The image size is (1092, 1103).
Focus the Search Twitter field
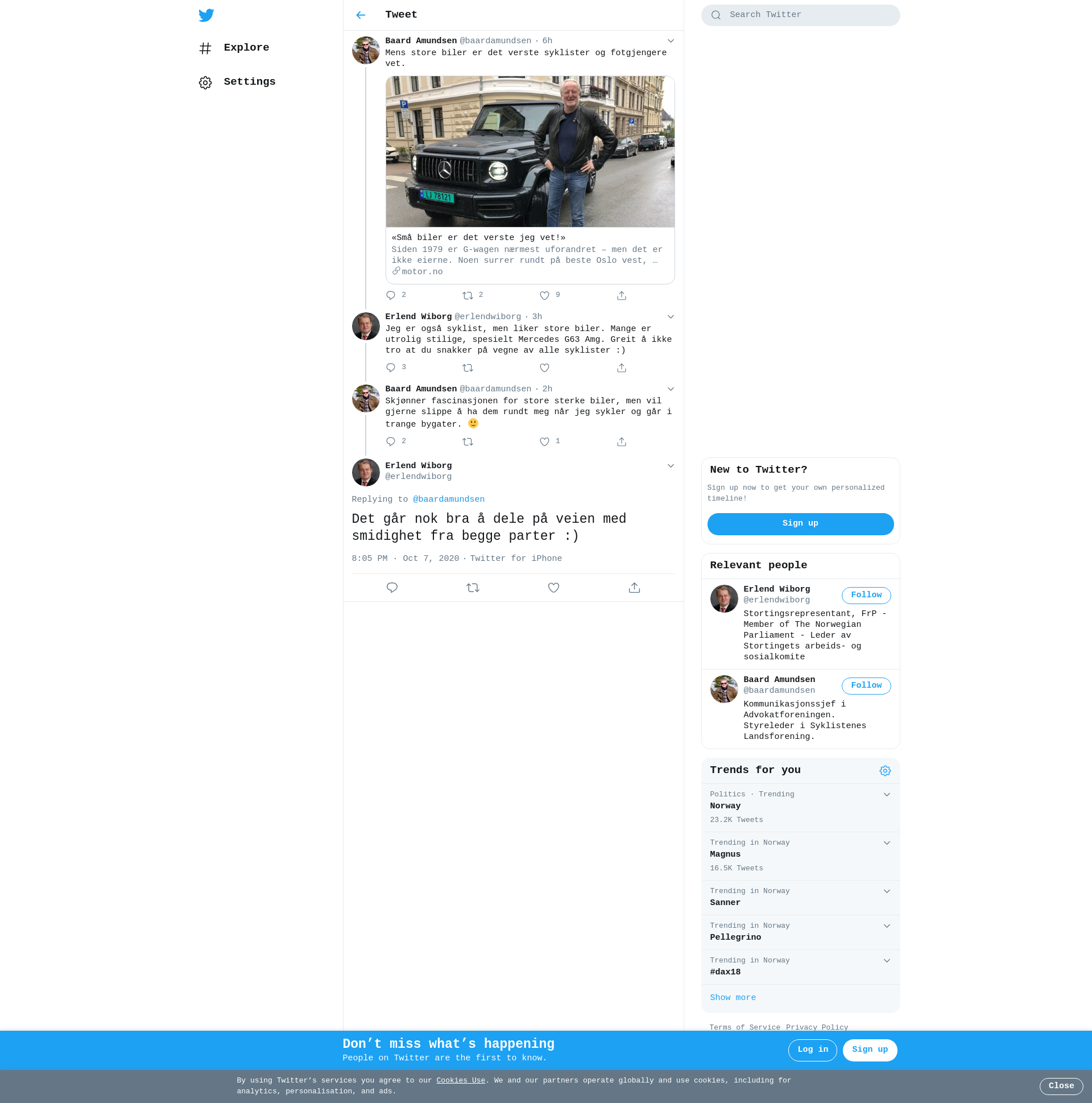click(800, 15)
